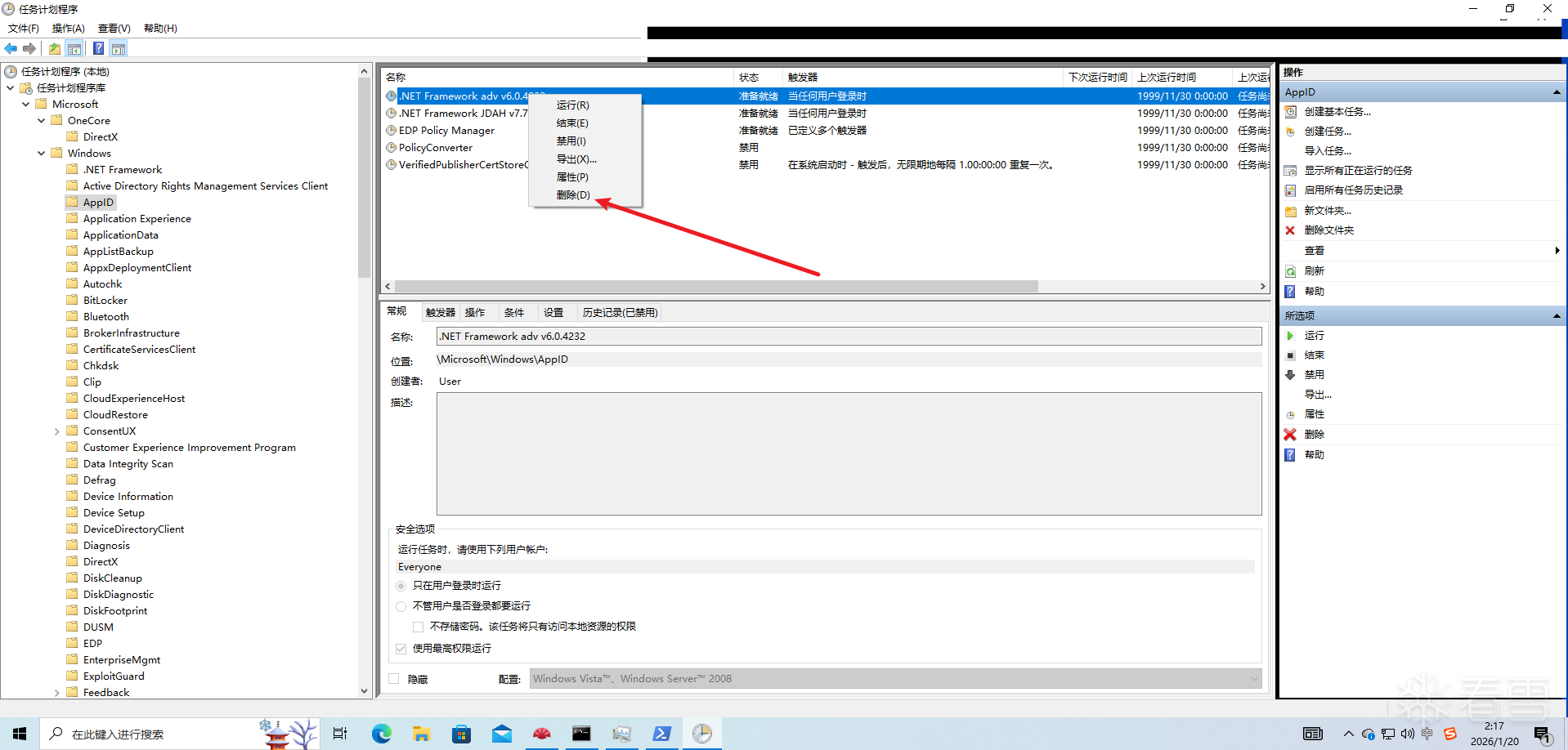Open the Configure for dropdown
Screen dimensions: 1568x750
pos(895,679)
